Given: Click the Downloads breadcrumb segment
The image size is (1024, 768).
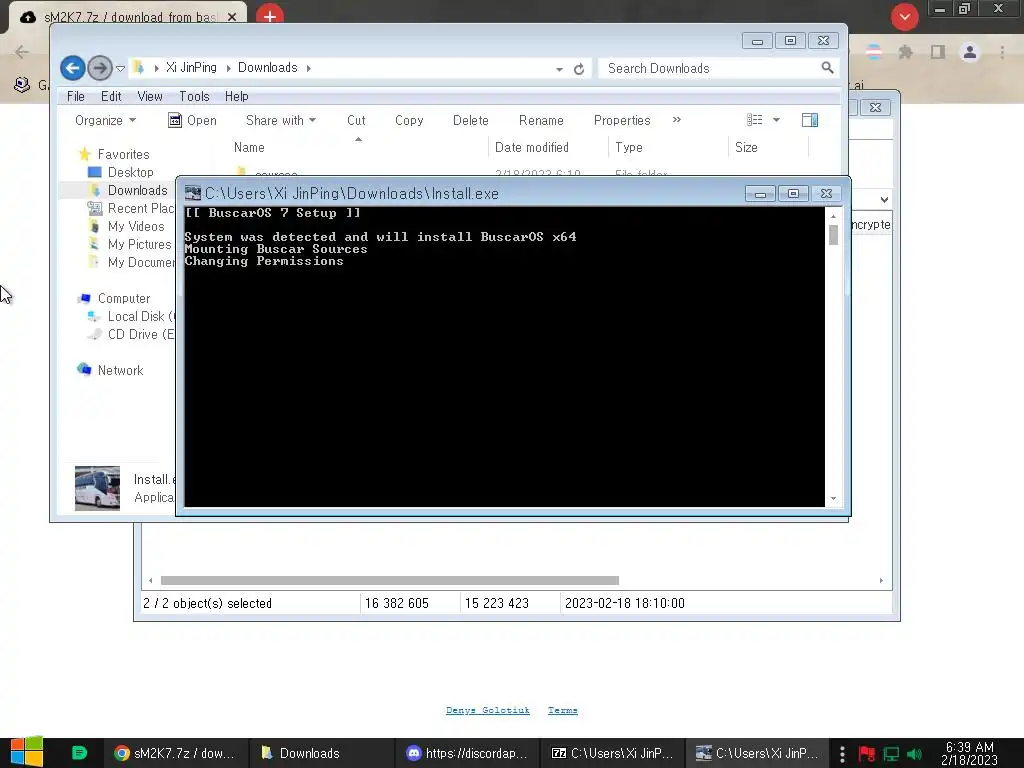Looking at the screenshot, I should [267, 68].
